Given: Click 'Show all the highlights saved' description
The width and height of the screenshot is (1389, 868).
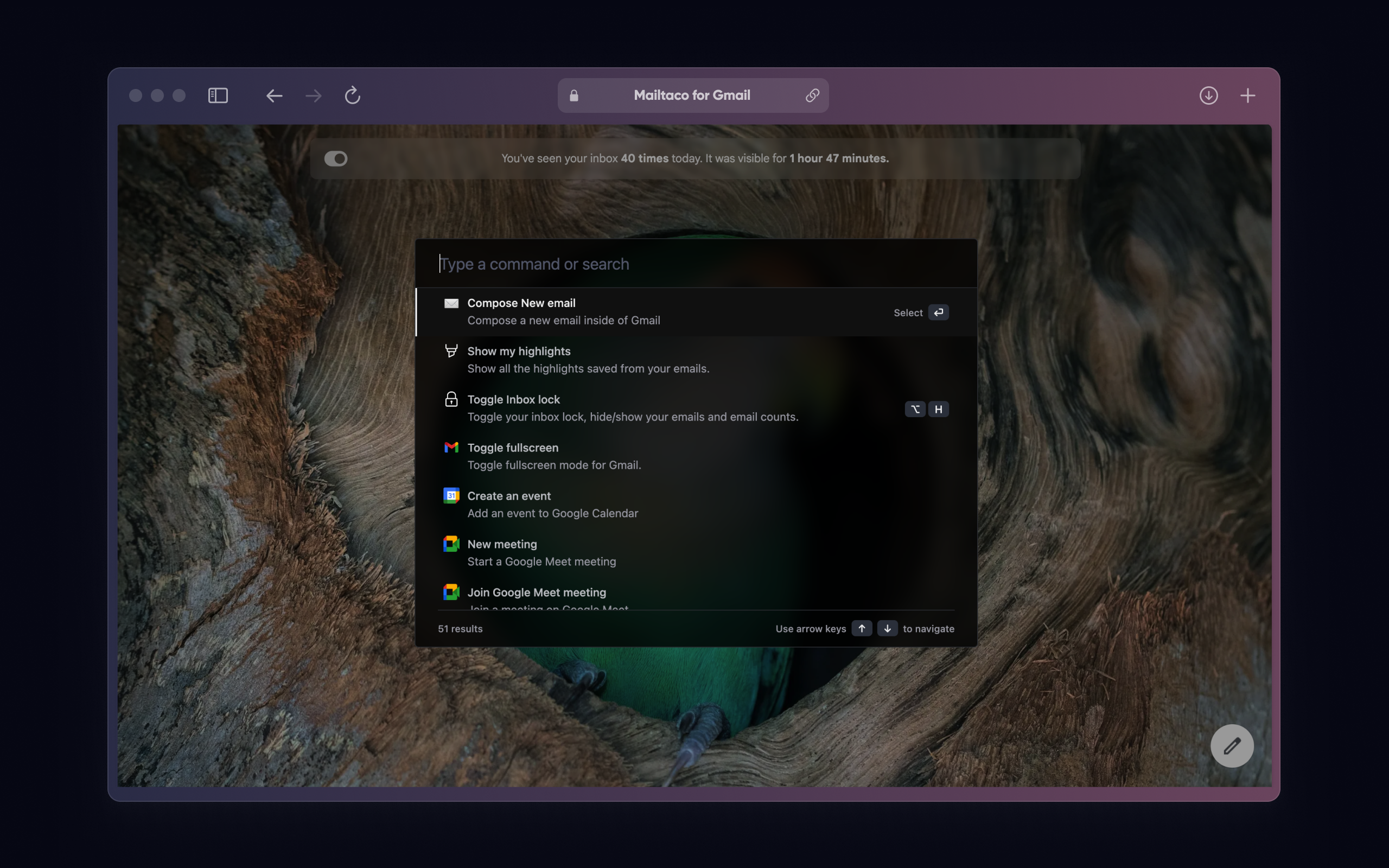Looking at the screenshot, I should click(x=588, y=368).
